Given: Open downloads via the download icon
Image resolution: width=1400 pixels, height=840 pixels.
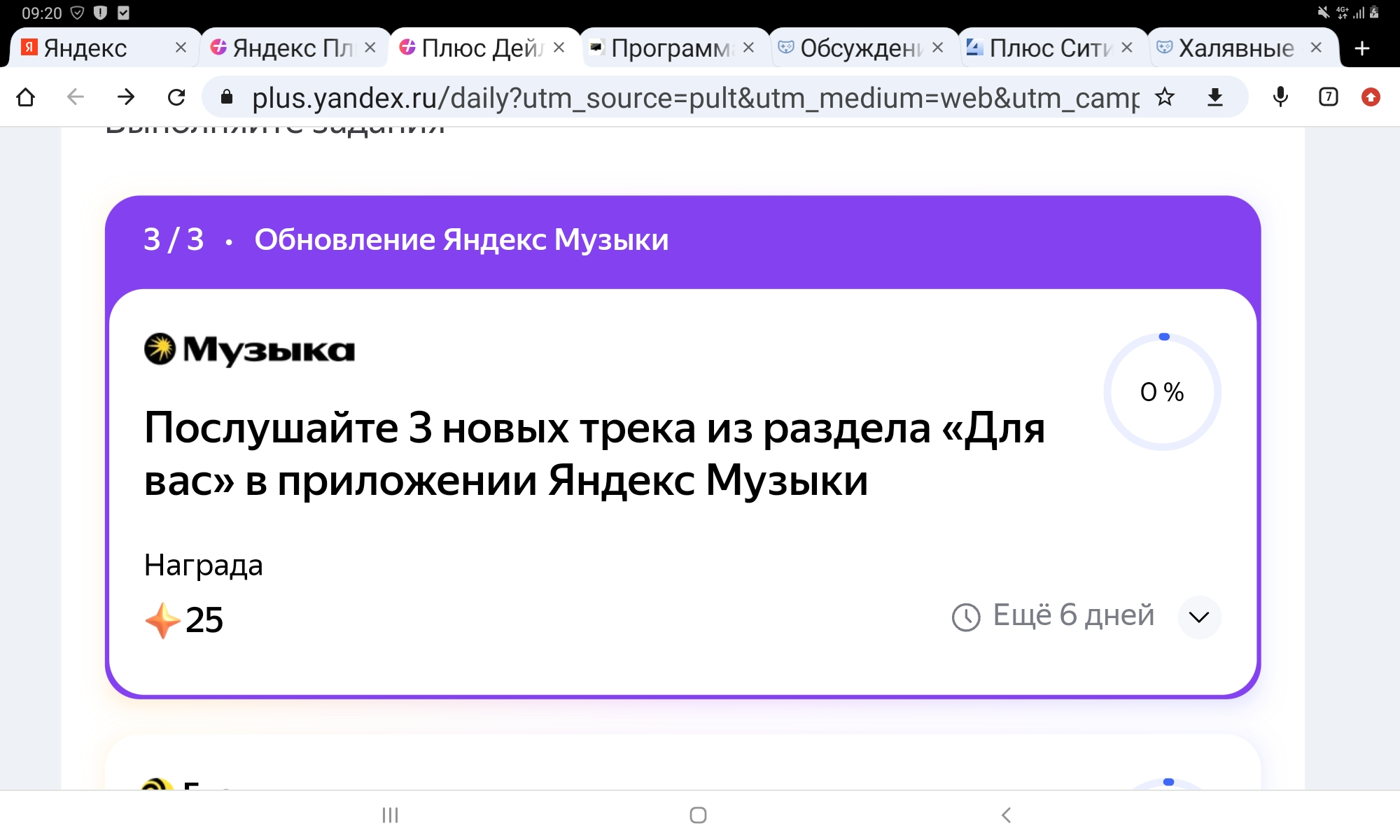Looking at the screenshot, I should [x=1215, y=97].
